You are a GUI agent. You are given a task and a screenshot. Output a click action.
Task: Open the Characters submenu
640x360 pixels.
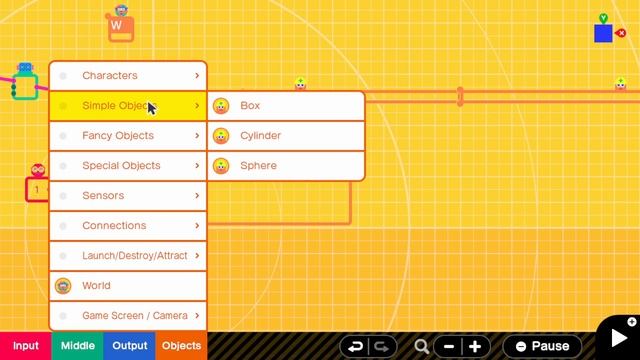(x=128, y=76)
